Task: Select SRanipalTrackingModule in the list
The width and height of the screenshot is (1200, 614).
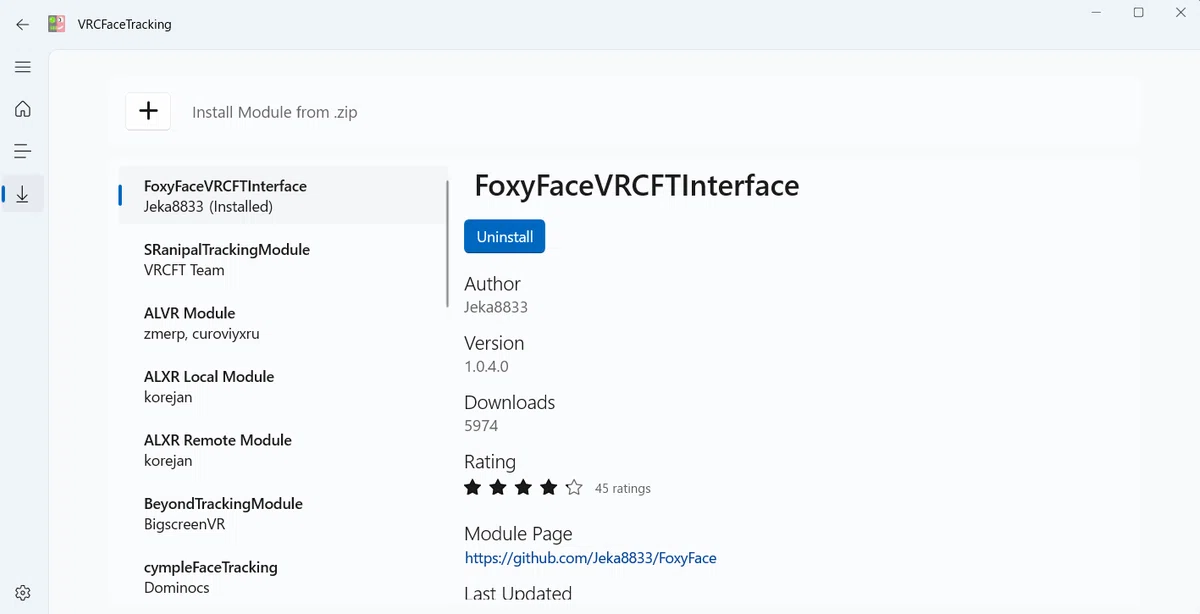Action: tap(283, 259)
